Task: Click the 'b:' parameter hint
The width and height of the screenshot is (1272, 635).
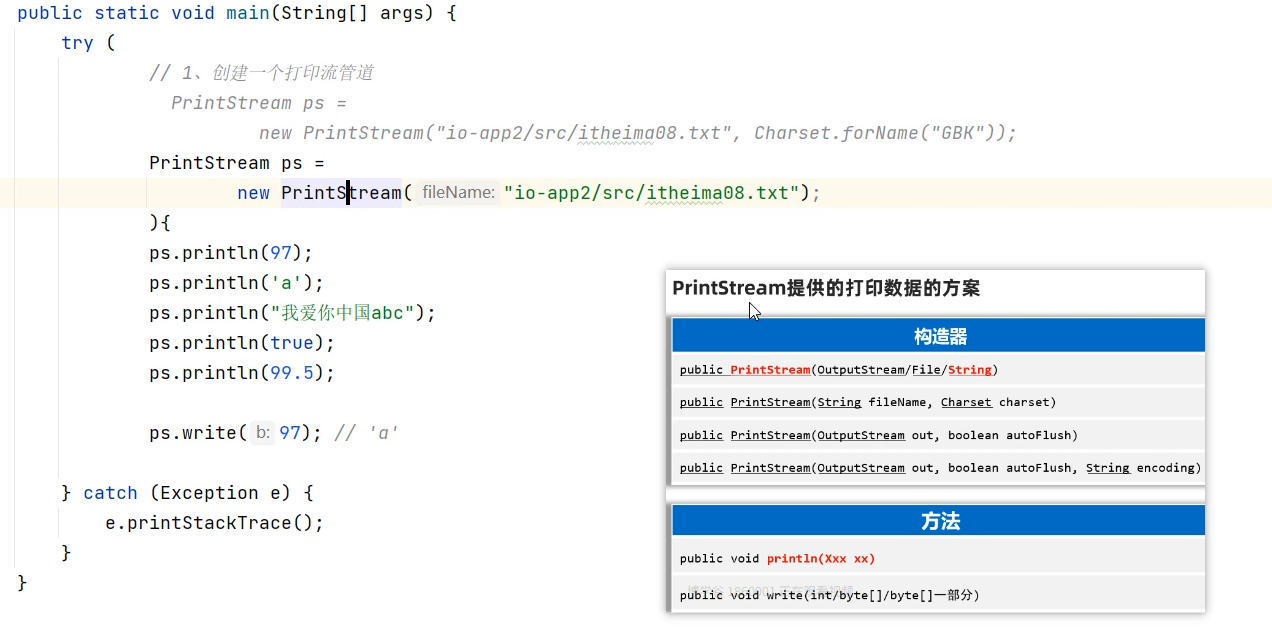Action: pyautogui.click(x=262, y=433)
